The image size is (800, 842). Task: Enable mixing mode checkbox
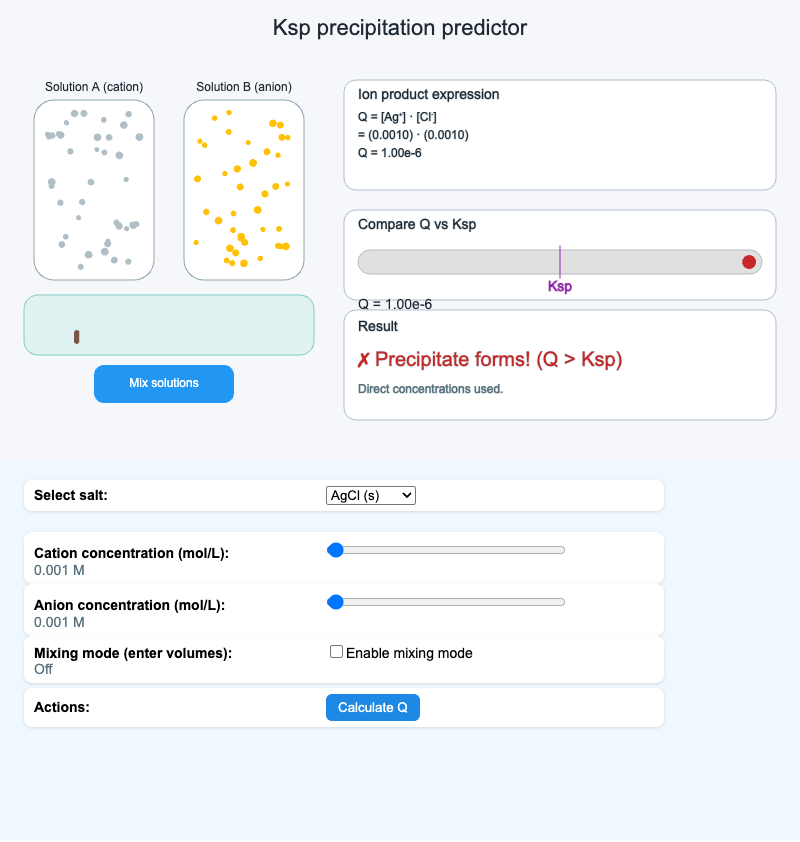337,652
